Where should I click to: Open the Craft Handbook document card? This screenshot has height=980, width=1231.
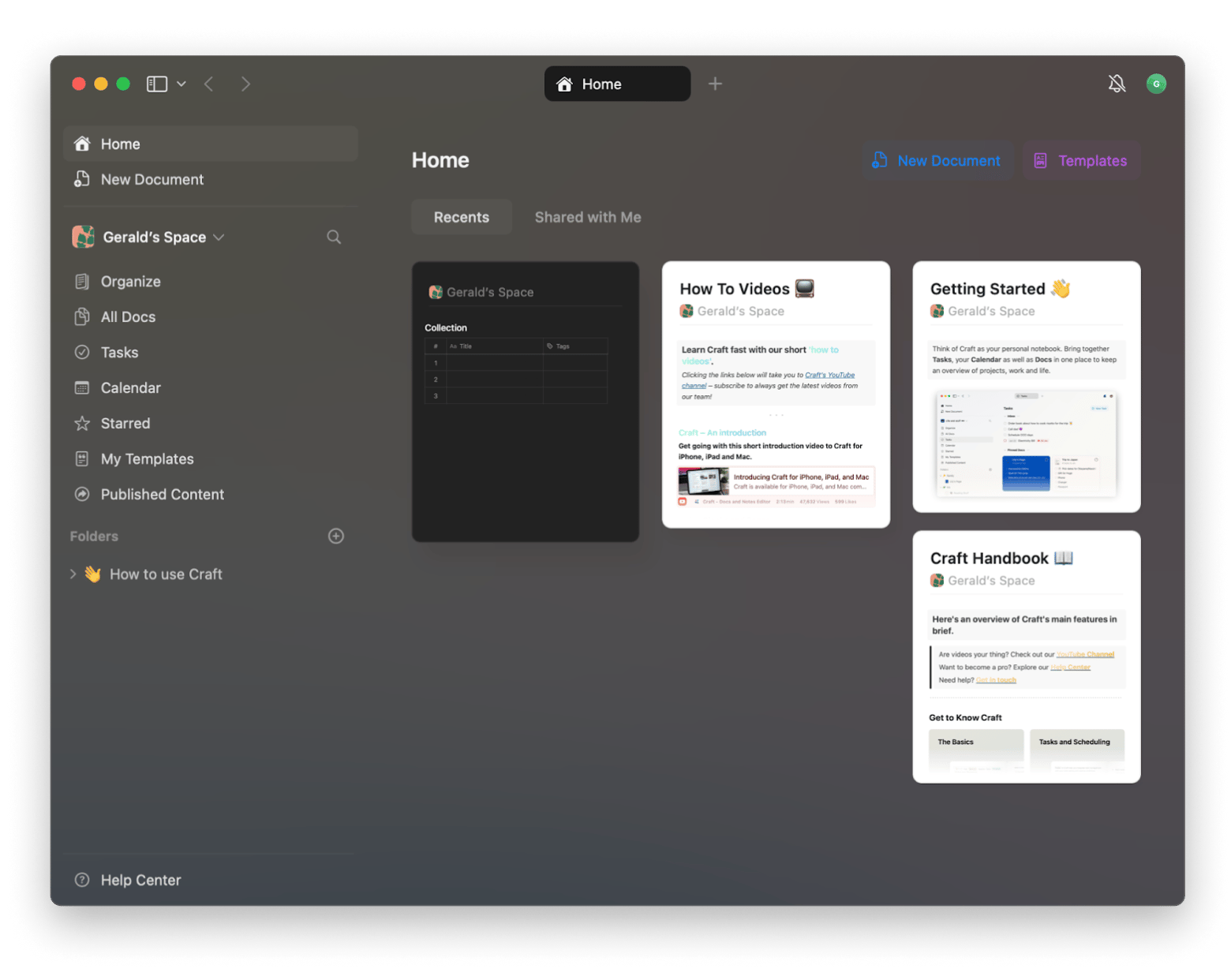click(1026, 656)
